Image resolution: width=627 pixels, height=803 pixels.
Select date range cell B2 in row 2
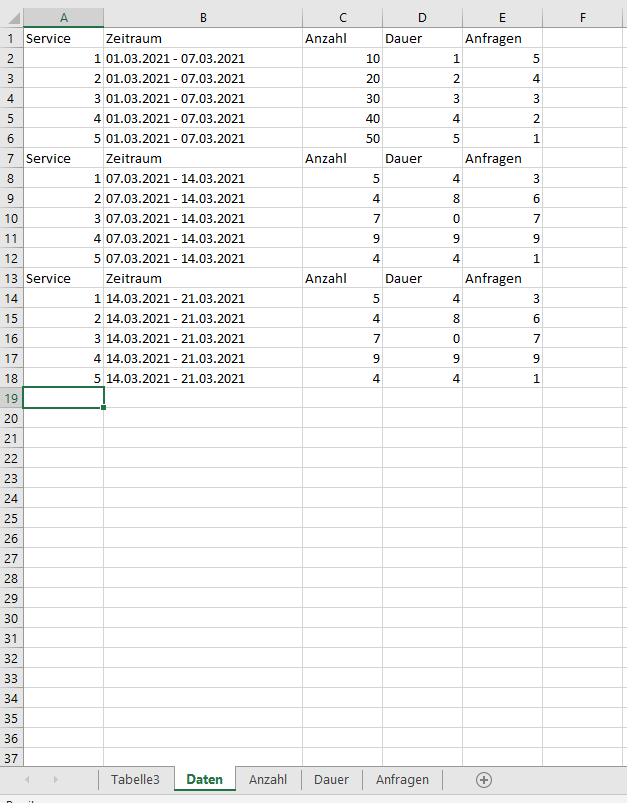(x=203, y=58)
